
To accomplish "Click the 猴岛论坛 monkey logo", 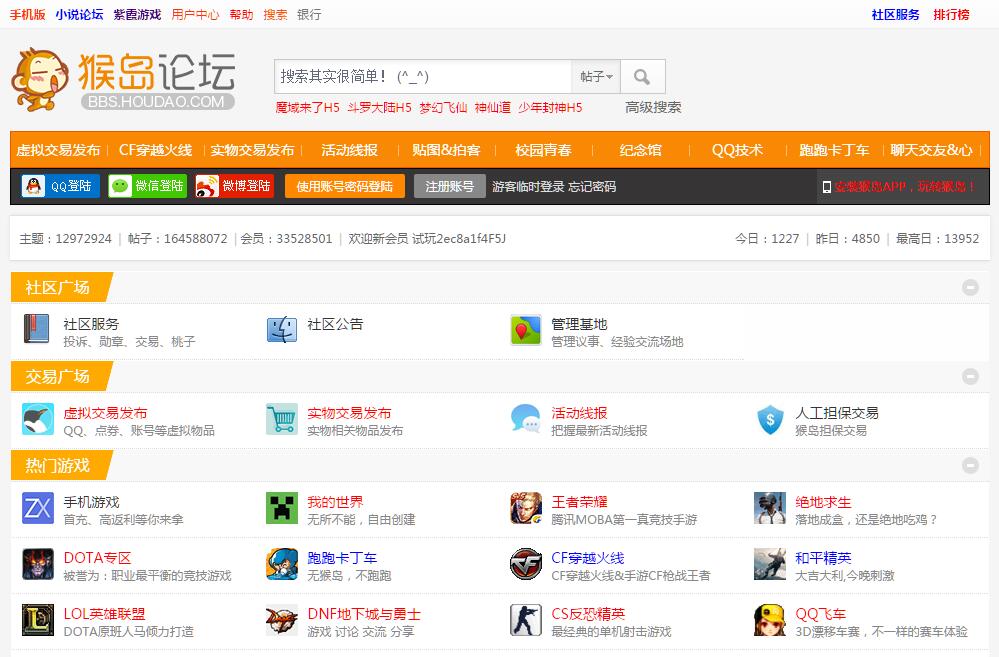I will 123,80.
